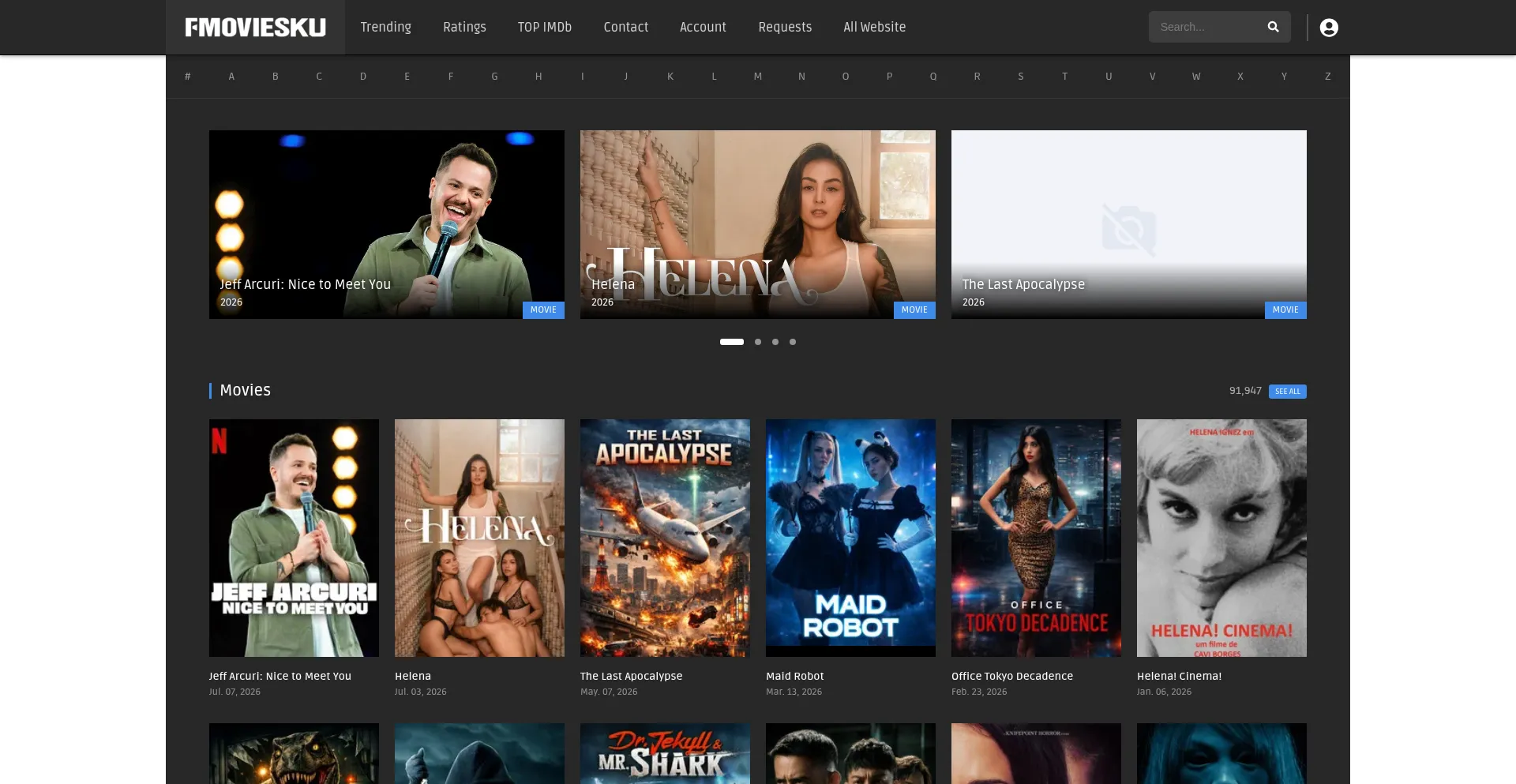Select the third carousel page dot
This screenshot has width=1516, height=784.
point(775,342)
